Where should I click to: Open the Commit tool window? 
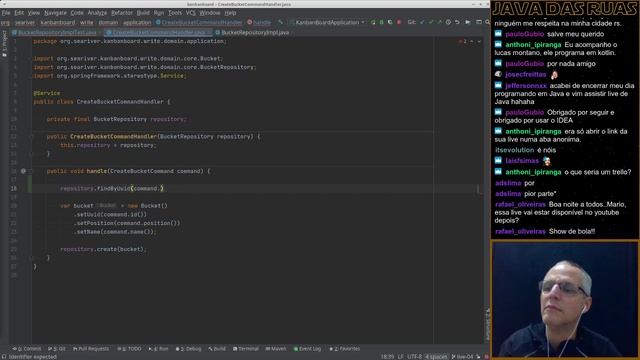tap(27, 349)
